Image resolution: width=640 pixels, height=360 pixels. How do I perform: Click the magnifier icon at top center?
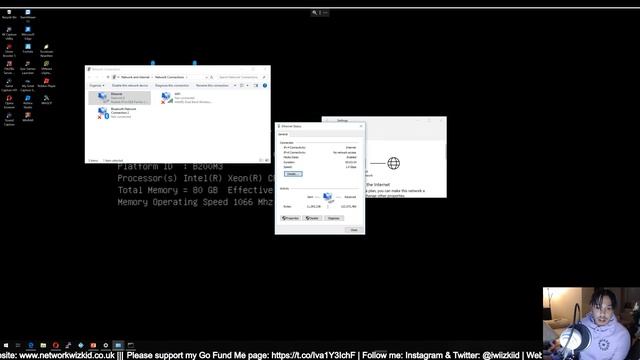click(315, 13)
